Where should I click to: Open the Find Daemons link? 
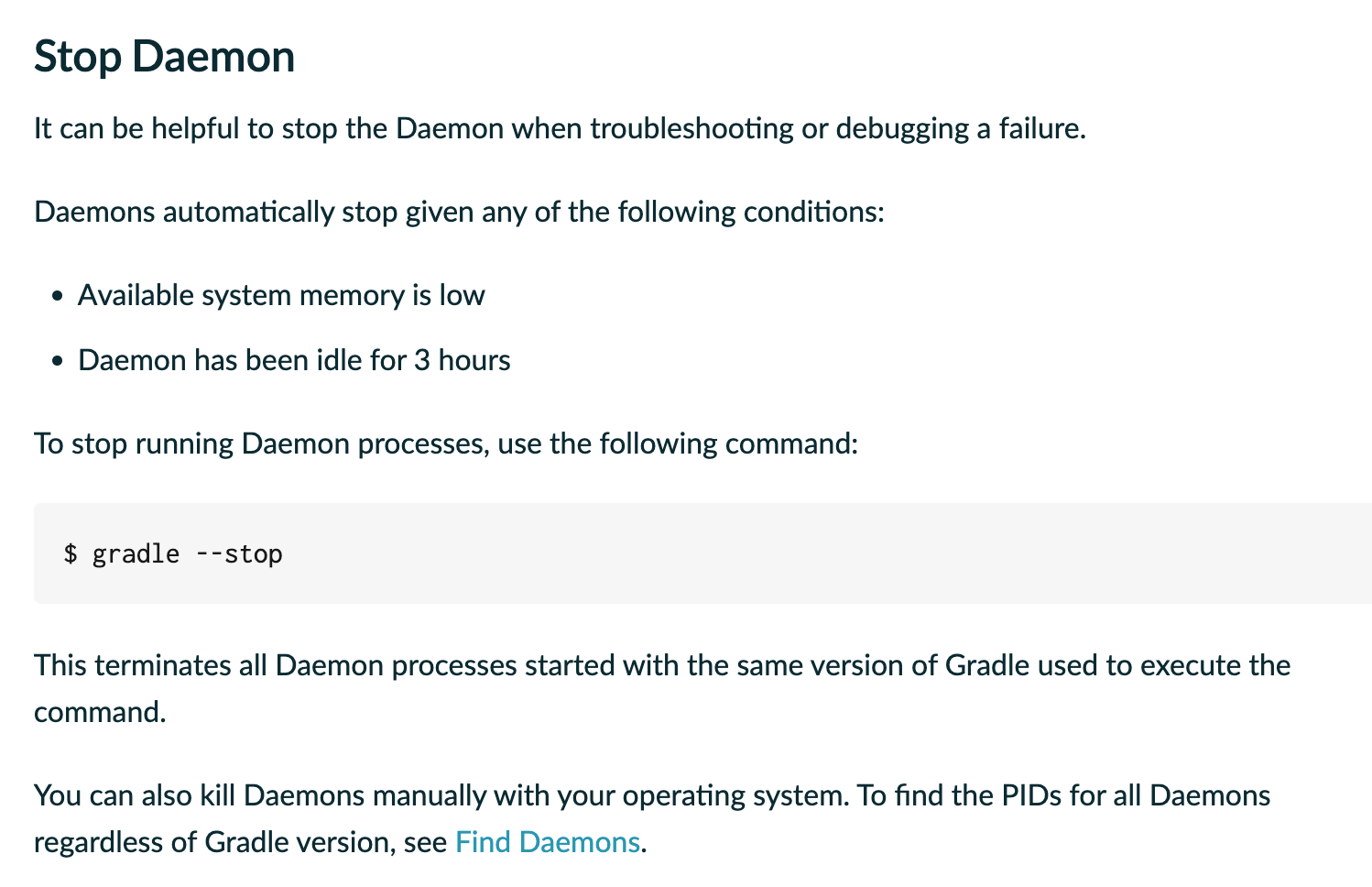[547, 841]
